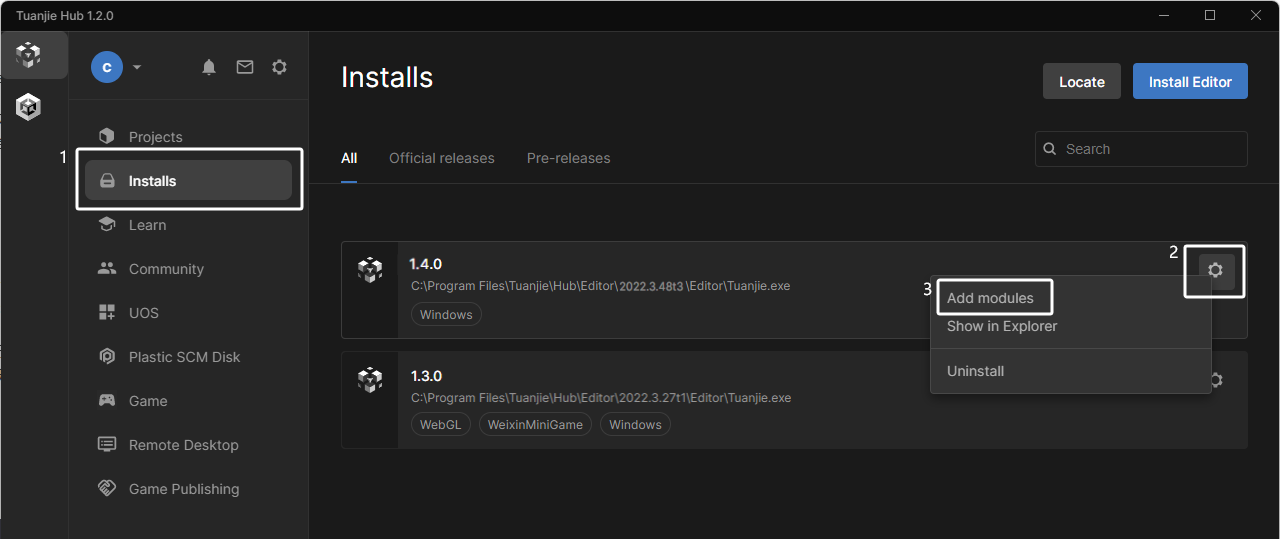Choose Add modules from context menu
Viewport: 1280px width, 539px height.
point(990,298)
